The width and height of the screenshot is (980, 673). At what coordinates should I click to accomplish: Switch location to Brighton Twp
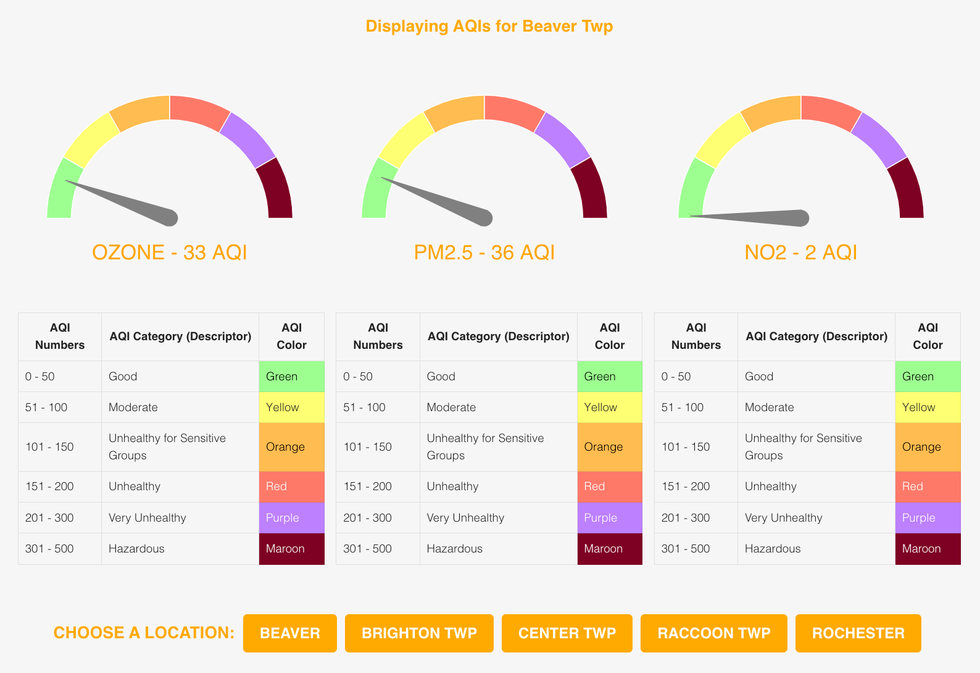pyautogui.click(x=419, y=633)
